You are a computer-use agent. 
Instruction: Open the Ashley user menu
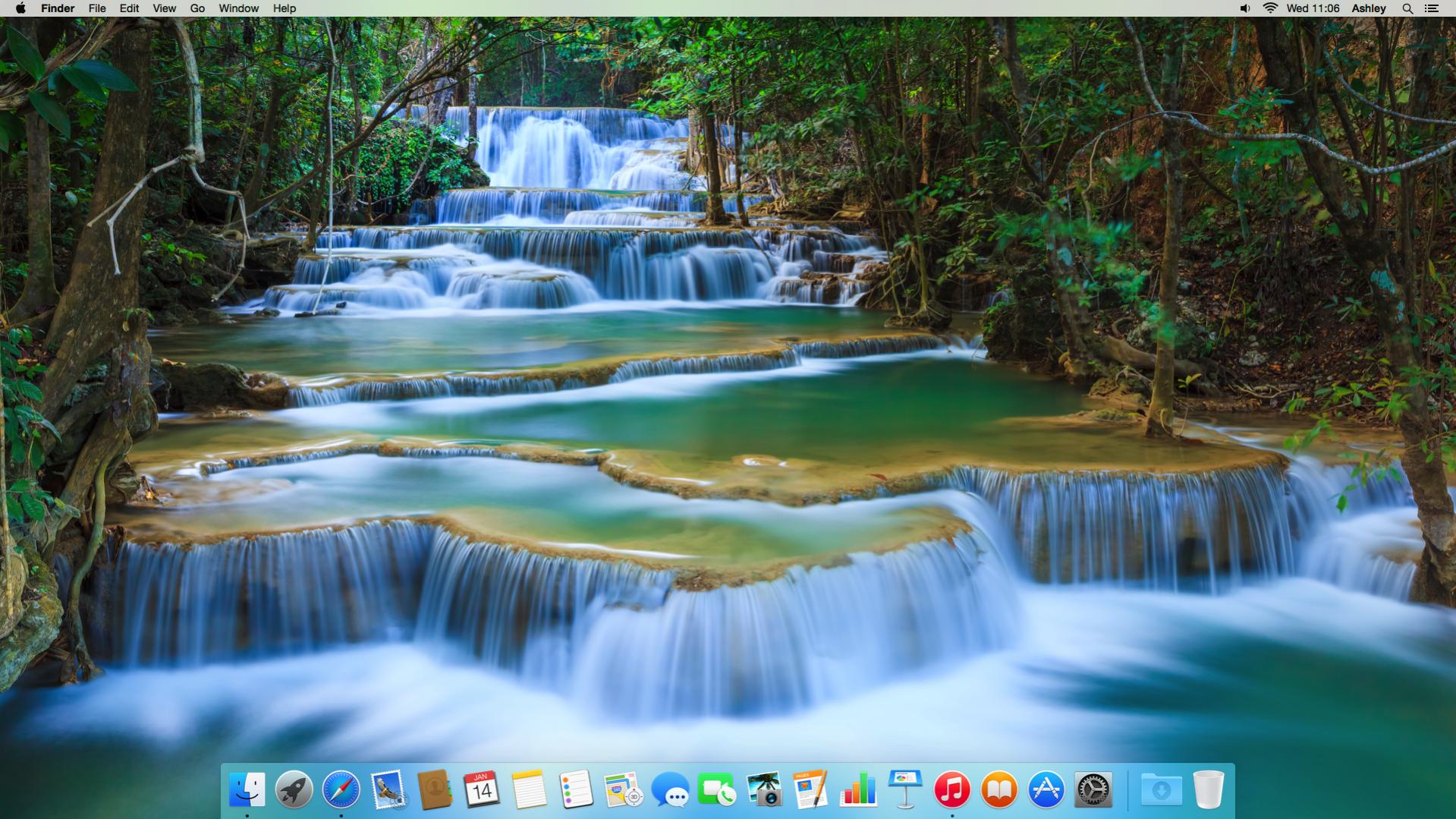[x=1369, y=8]
